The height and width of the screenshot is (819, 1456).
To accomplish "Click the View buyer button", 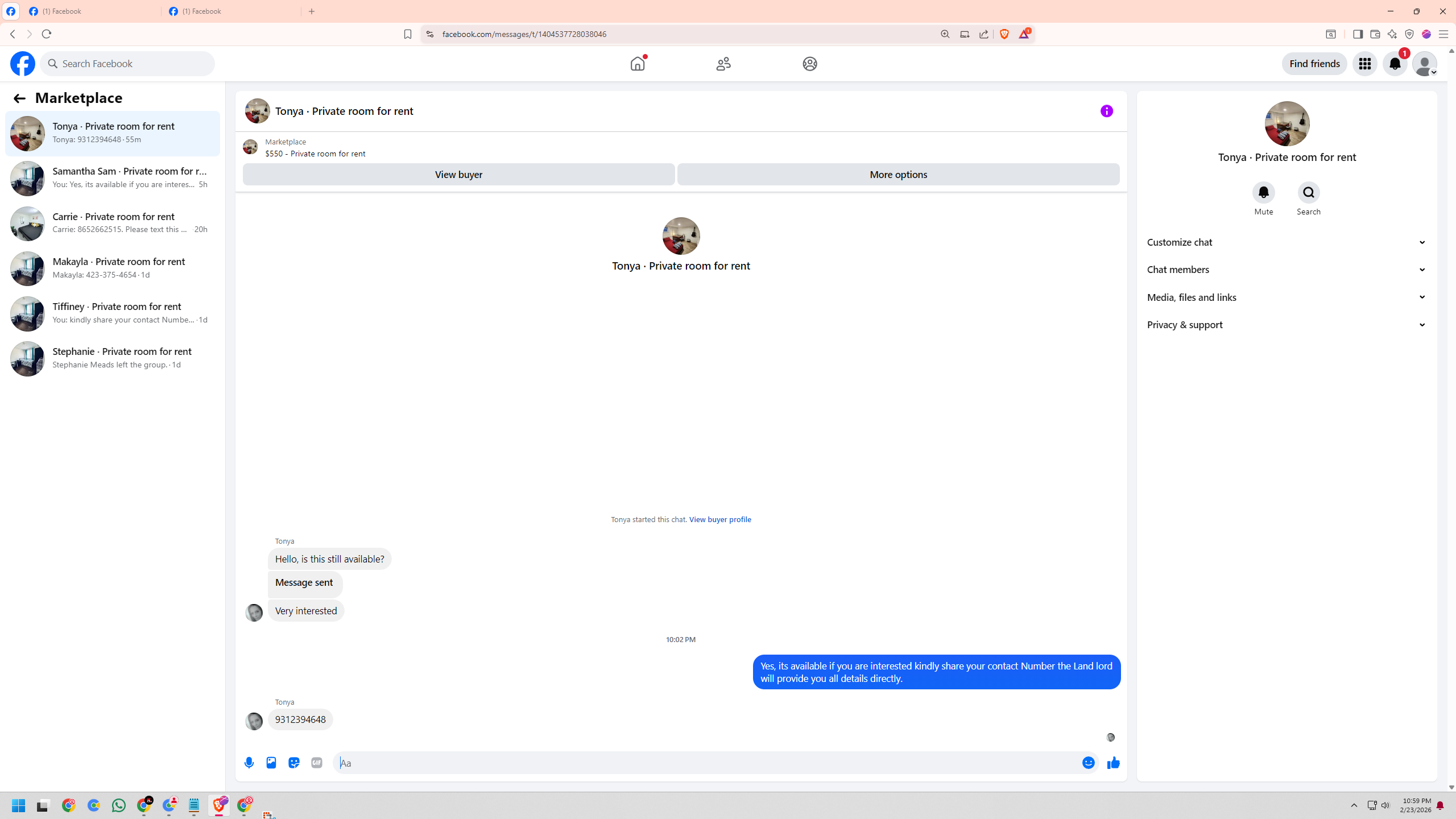I will coord(458,175).
